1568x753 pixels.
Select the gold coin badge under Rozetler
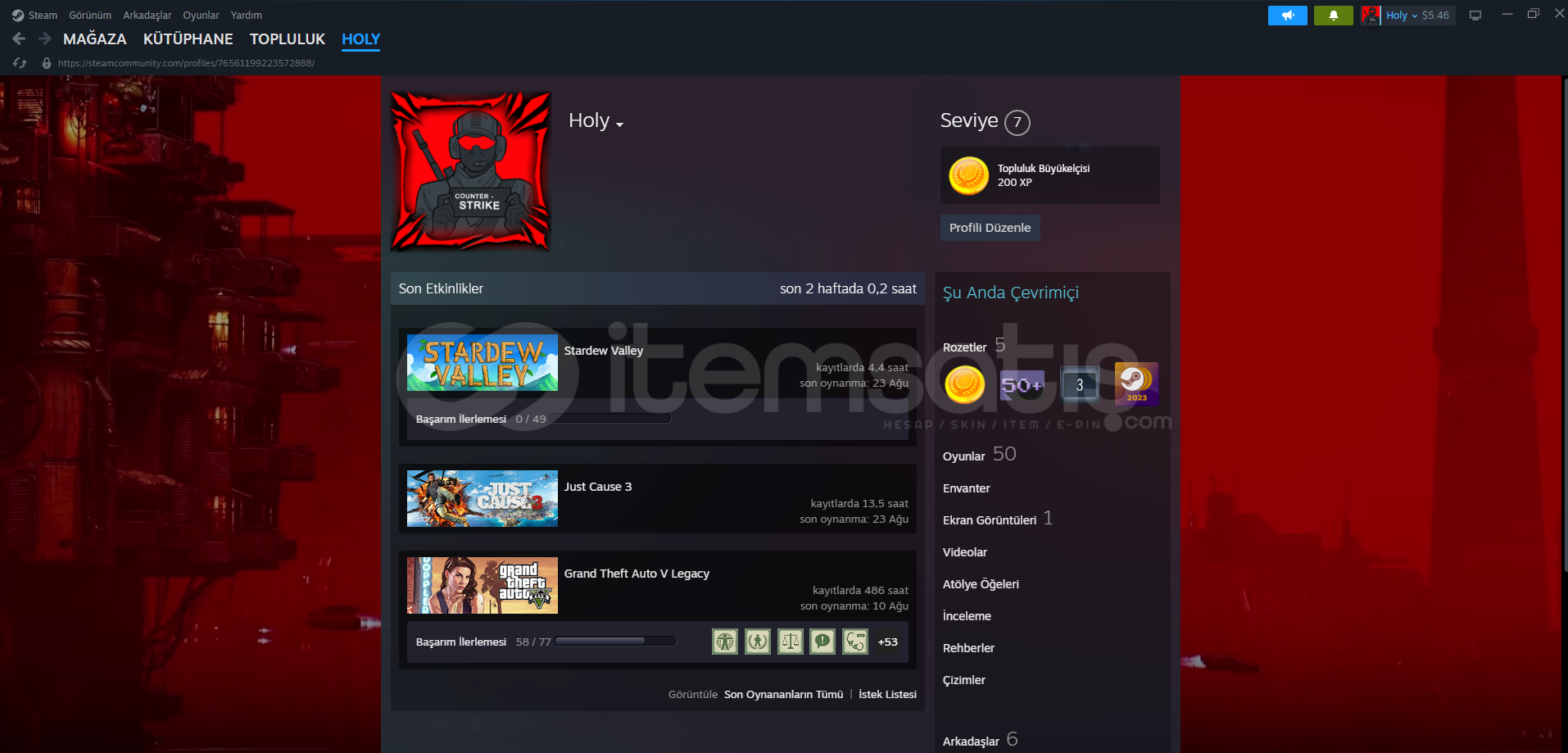point(964,384)
